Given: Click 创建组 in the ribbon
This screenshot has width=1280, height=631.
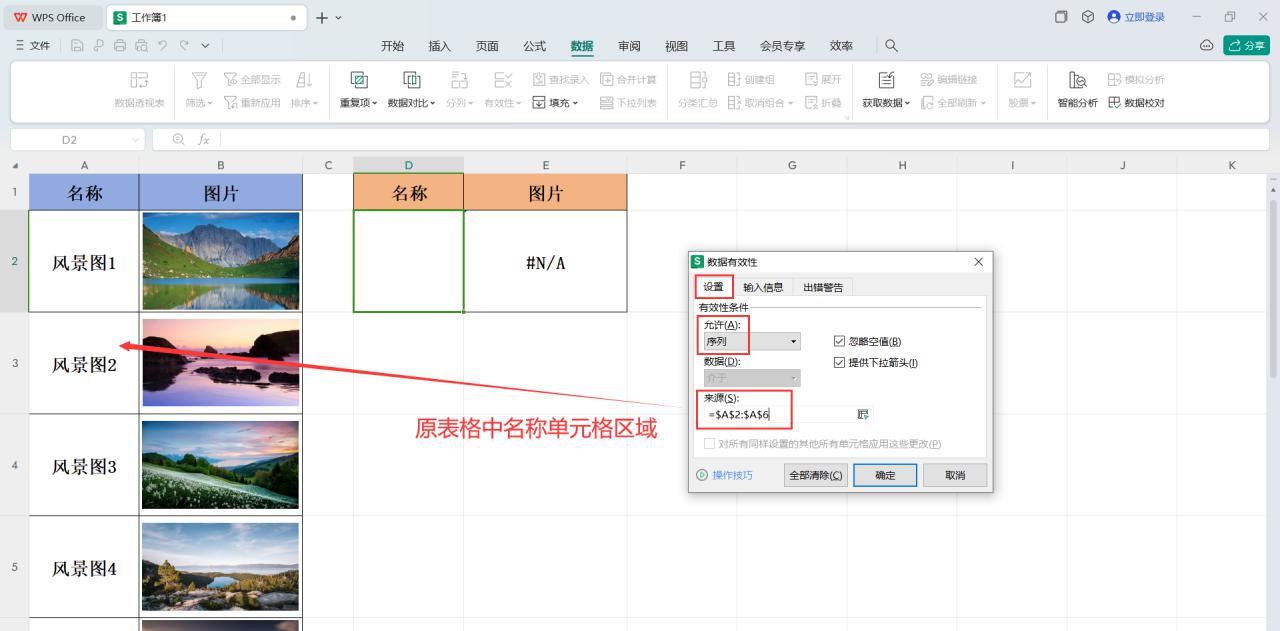Looking at the screenshot, I should pos(751,79).
